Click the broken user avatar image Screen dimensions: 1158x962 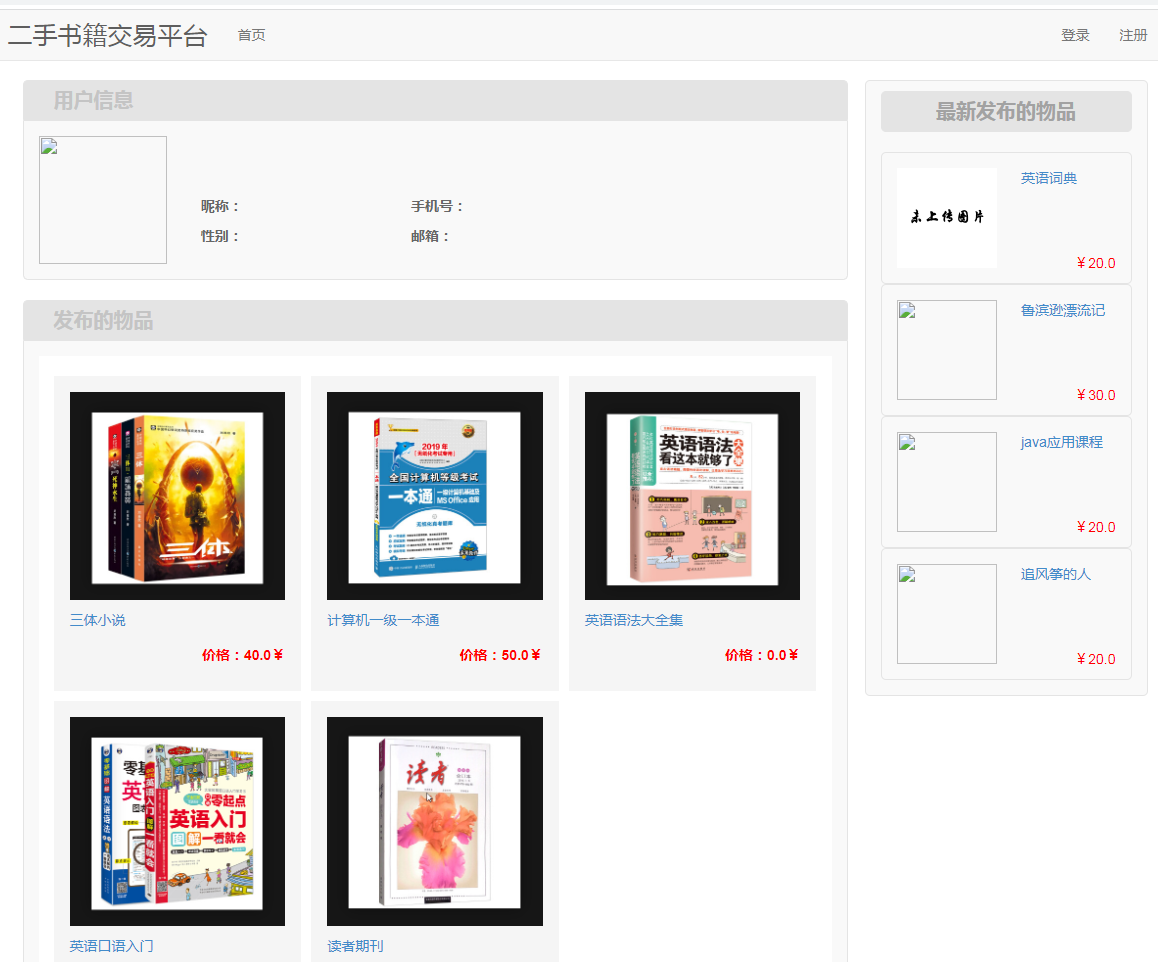pos(103,200)
